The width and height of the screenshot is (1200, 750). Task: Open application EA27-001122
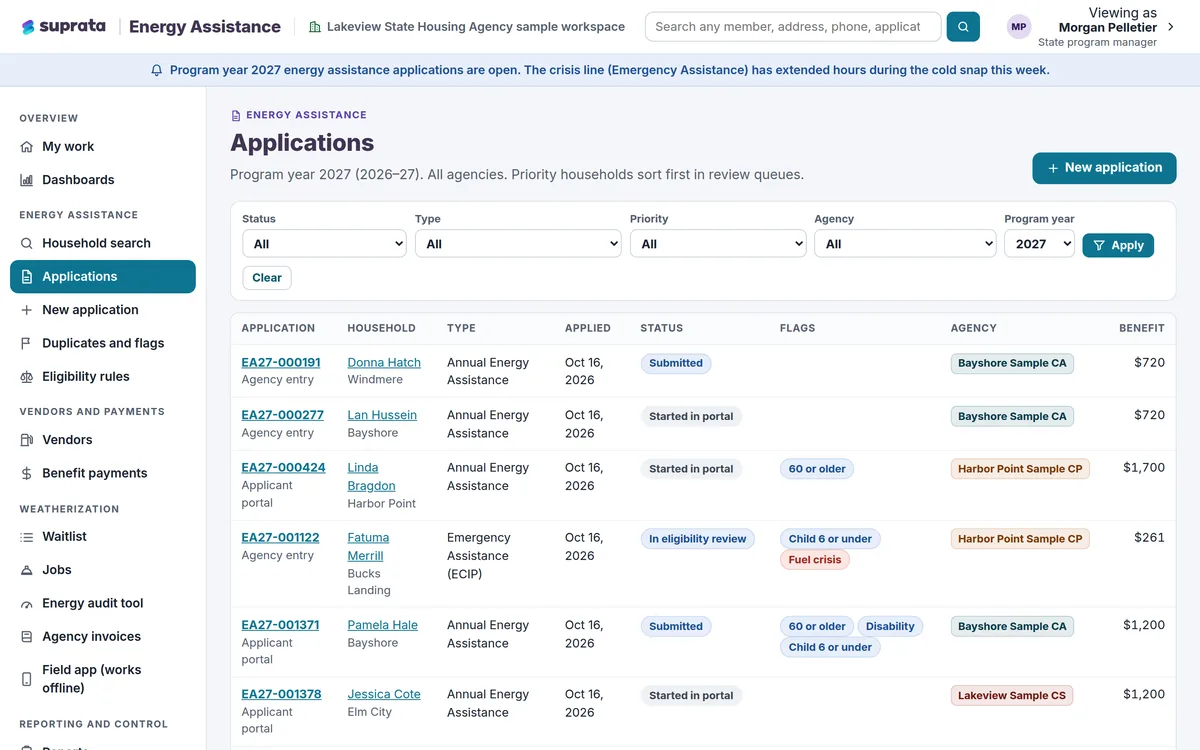click(281, 538)
